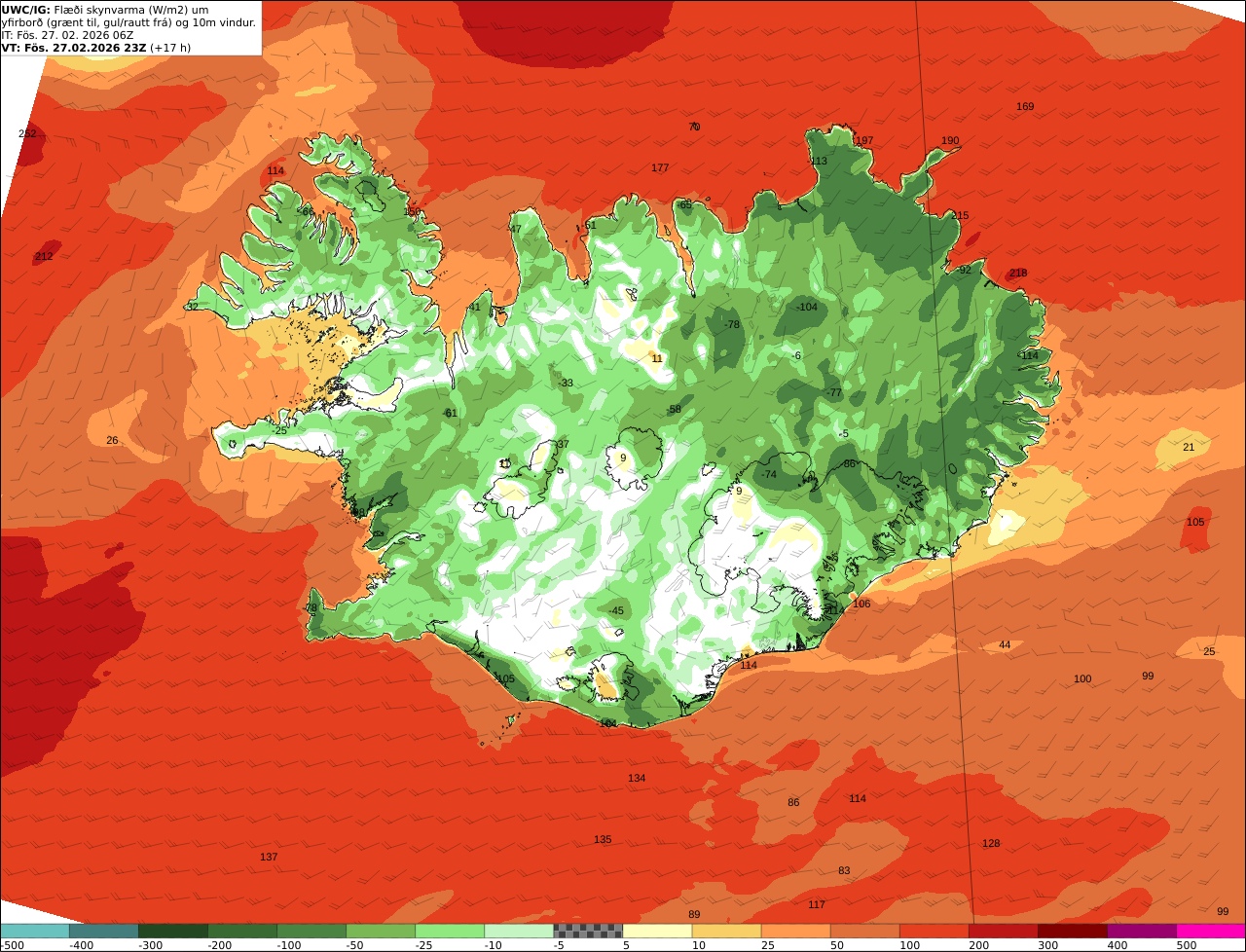Image resolution: width=1246 pixels, height=952 pixels.
Task: Click the 83 value on the map
Action: pos(844,870)
